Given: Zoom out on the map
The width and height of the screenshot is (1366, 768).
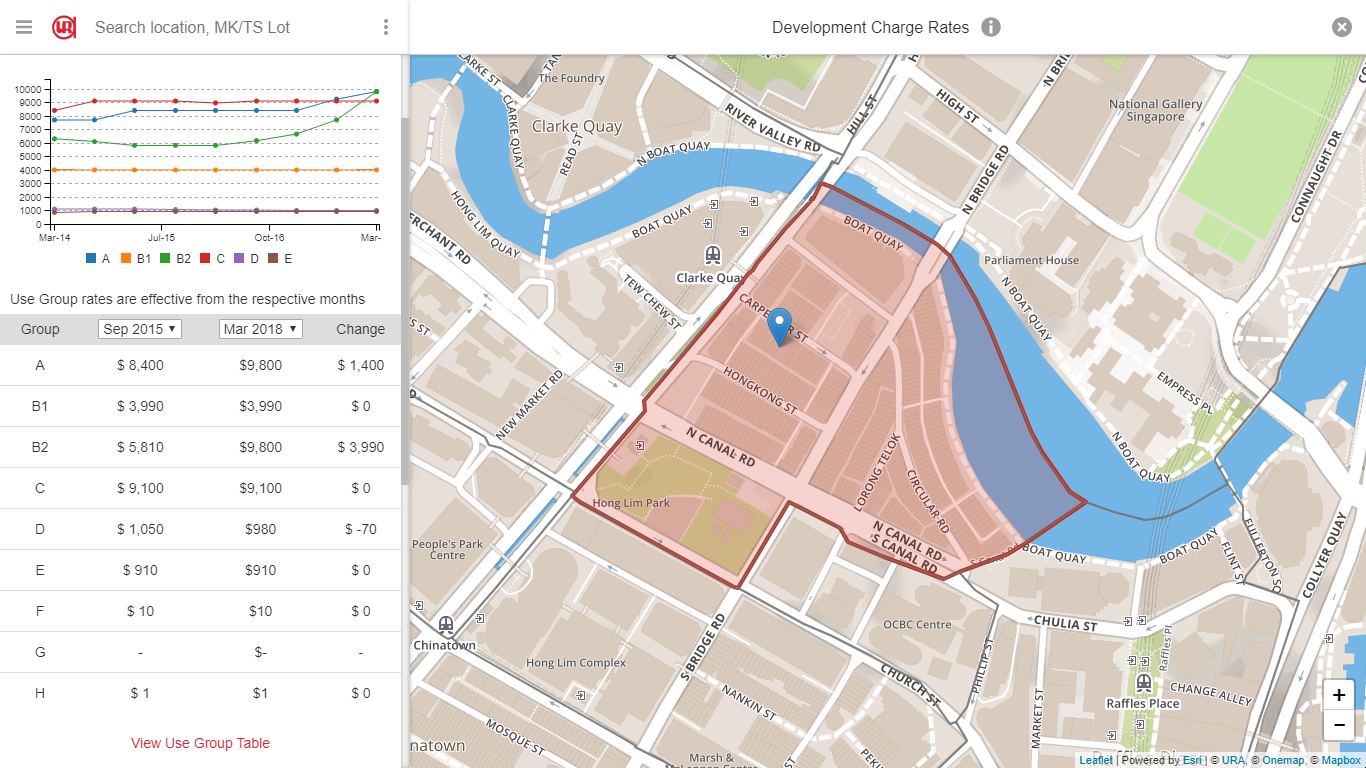Looking at the screenshot, I should point(1339,725).
